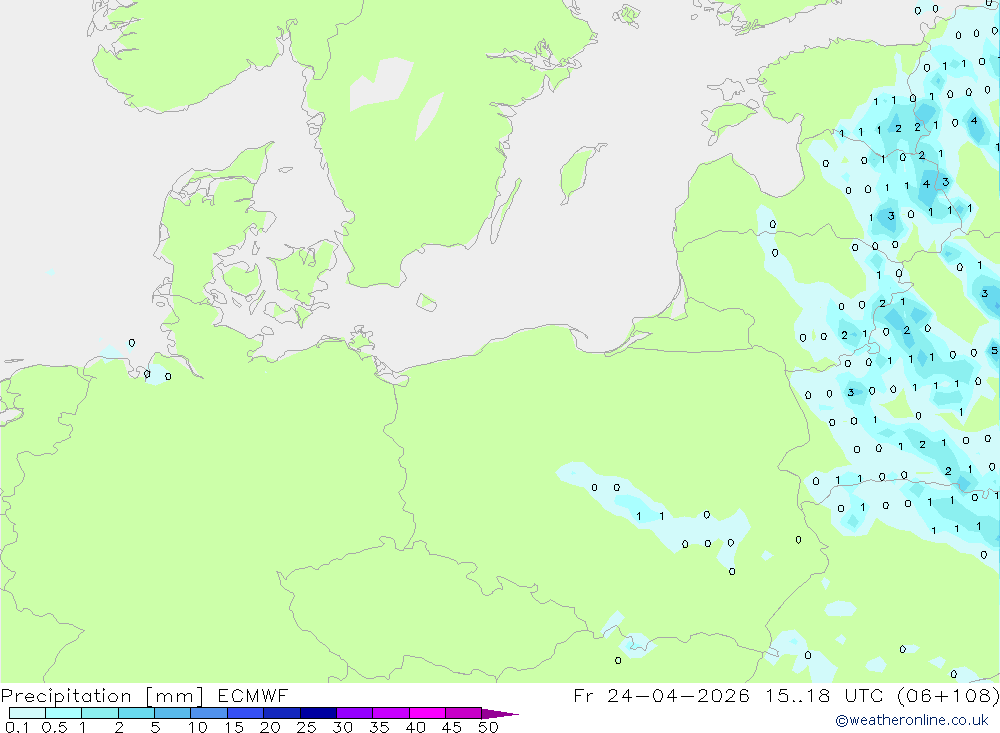The width and height of the screenshot is (1000, 733).
Task: Pick the 25–30 mm legend color swatch
Action: point(318,713)
